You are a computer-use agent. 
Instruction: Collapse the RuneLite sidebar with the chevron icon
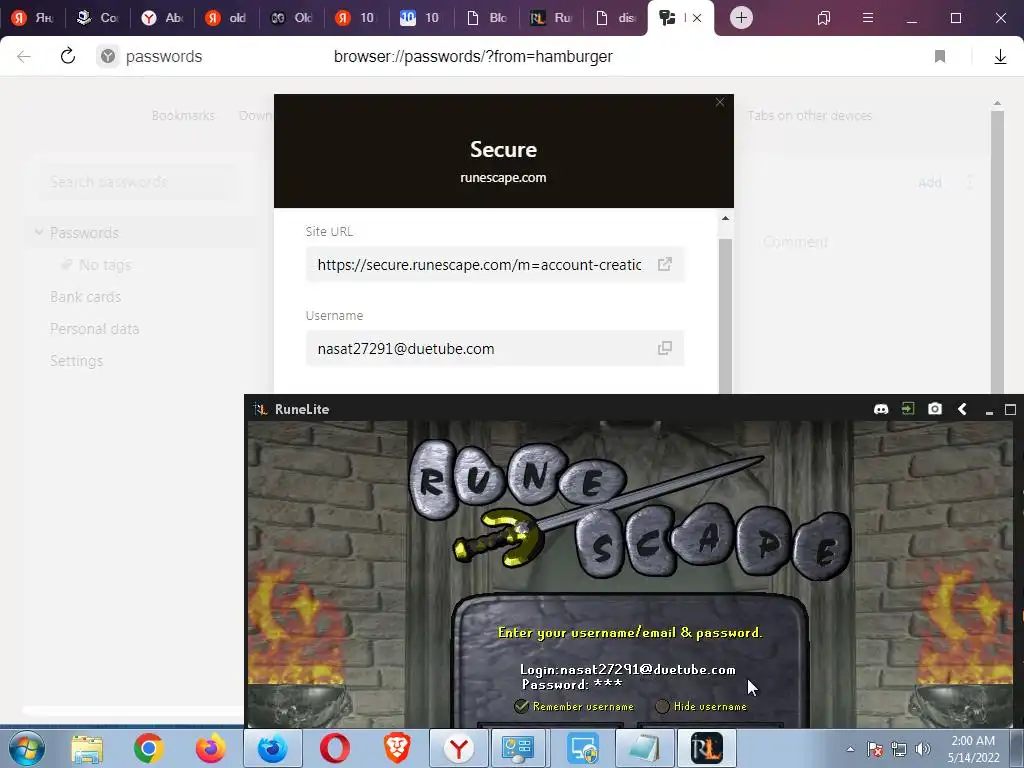coord(962,409)
